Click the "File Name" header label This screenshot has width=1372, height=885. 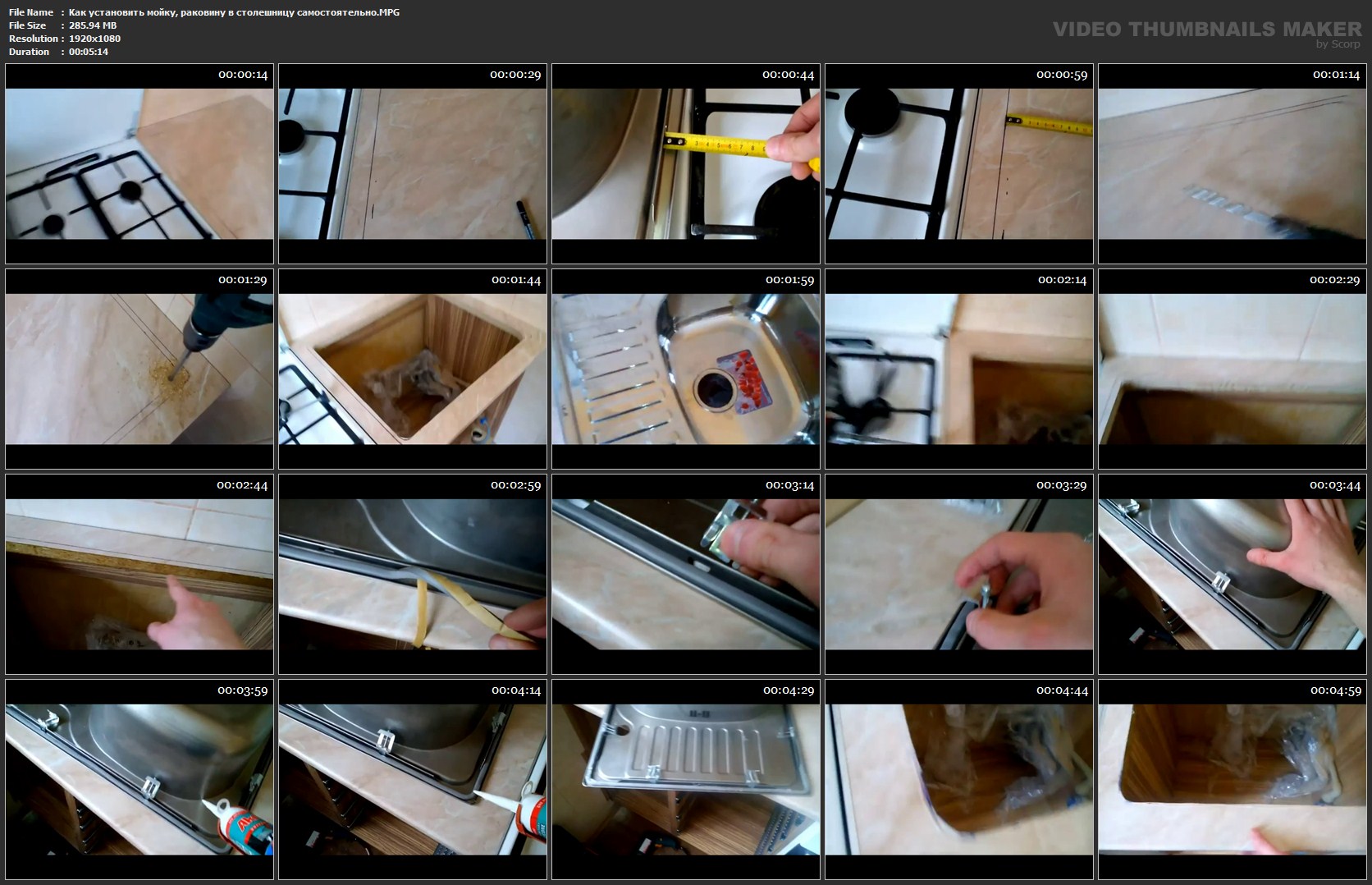pyautogui.click(x=31, y=12)
